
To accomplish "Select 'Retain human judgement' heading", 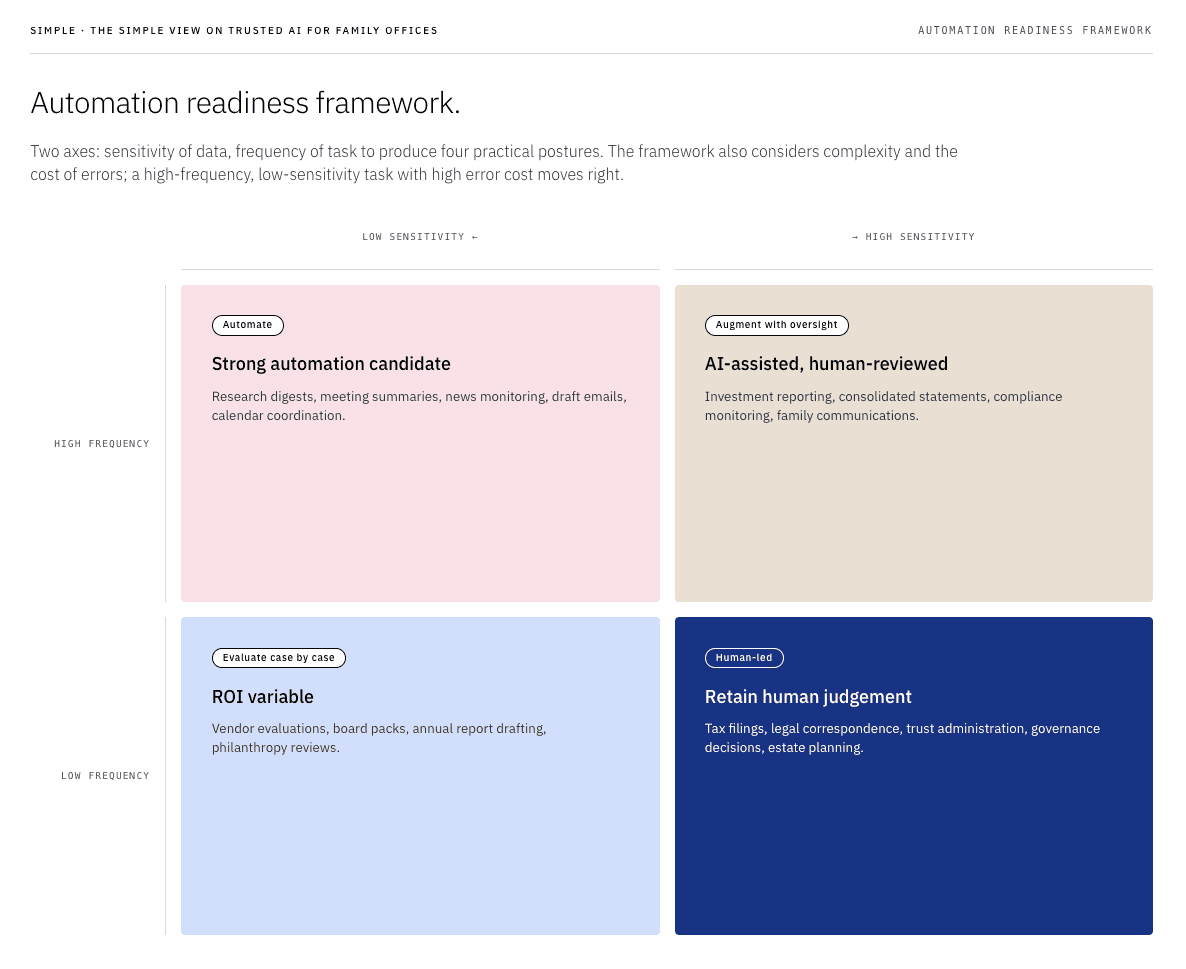I will (808, 697).
